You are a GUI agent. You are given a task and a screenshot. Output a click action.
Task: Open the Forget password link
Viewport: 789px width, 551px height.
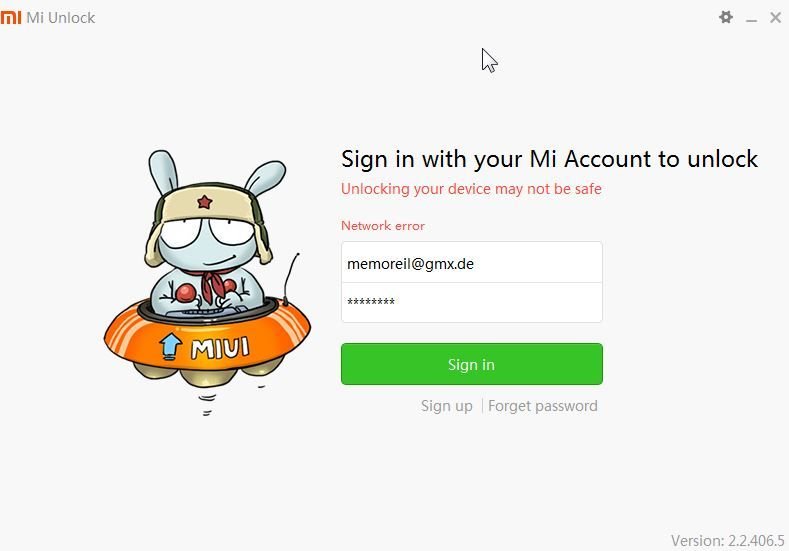click(x=542, y=406)
